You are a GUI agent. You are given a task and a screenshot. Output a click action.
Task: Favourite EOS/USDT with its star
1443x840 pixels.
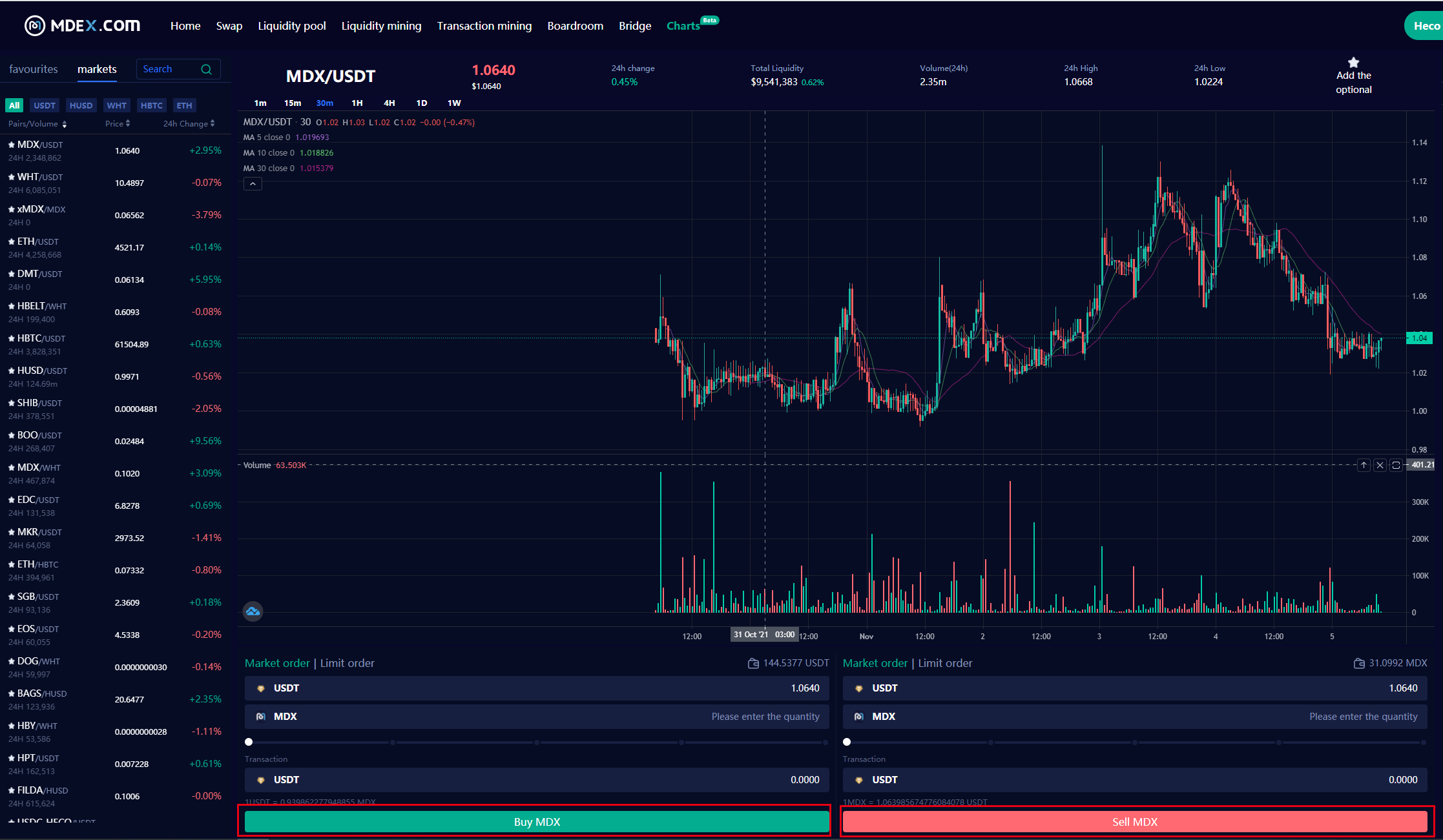(12, 629)
